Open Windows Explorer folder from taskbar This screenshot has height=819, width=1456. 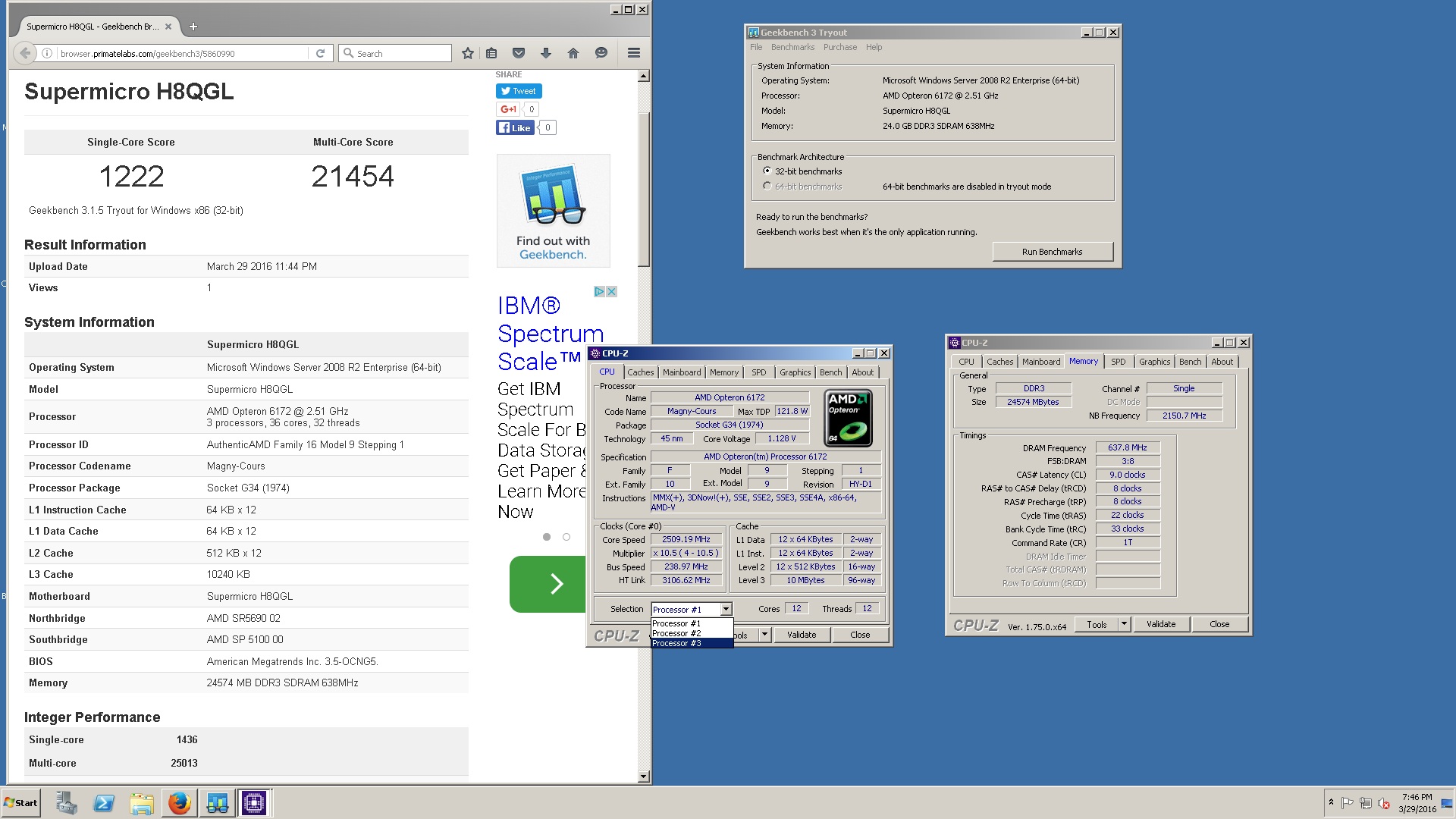[141, 803]
